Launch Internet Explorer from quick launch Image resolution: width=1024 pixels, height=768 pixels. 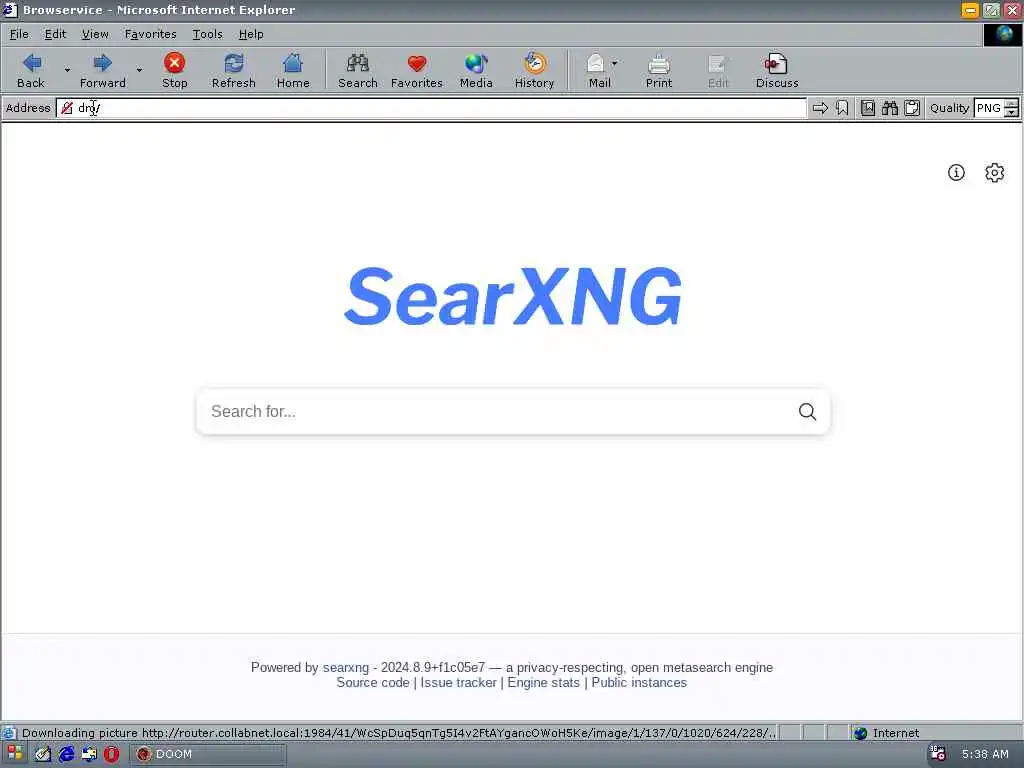(x=66, y=754)
